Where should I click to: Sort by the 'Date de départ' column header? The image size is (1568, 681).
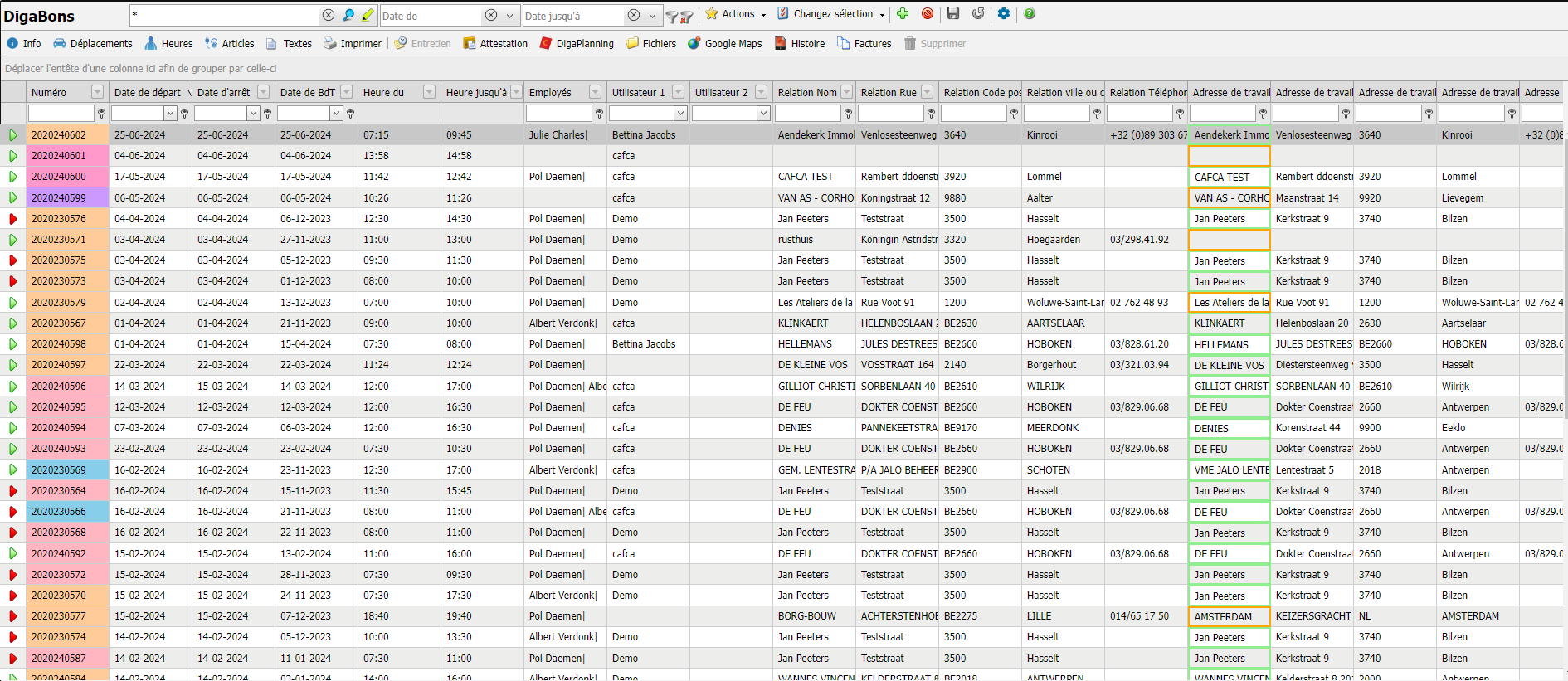148,92
